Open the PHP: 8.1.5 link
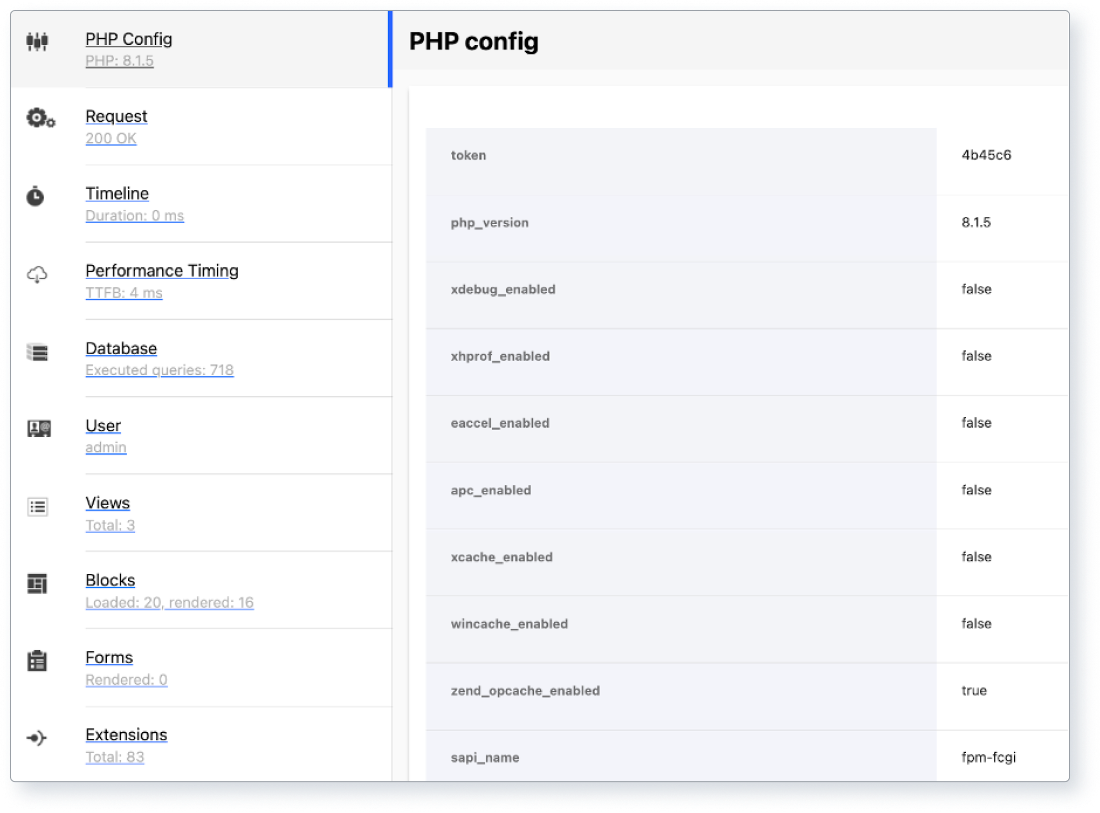 click(120, 61)
